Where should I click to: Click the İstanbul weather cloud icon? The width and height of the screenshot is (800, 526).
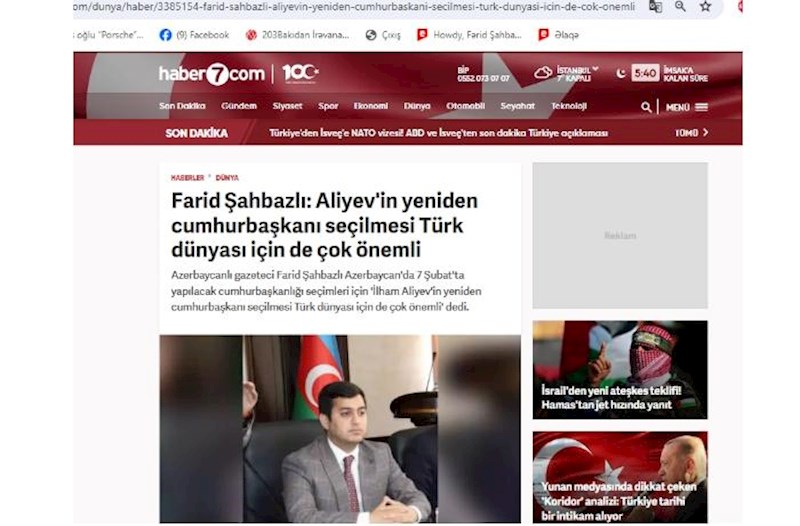click(543, 72)
